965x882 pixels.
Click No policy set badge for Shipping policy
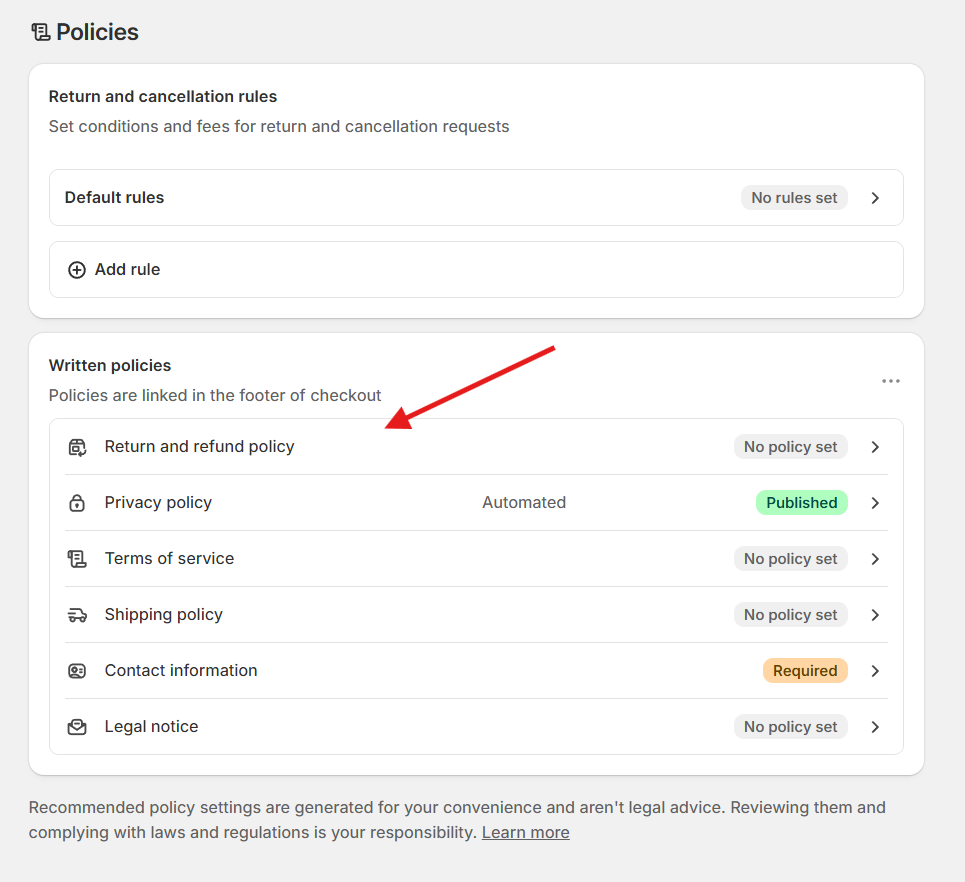(790, 614)
